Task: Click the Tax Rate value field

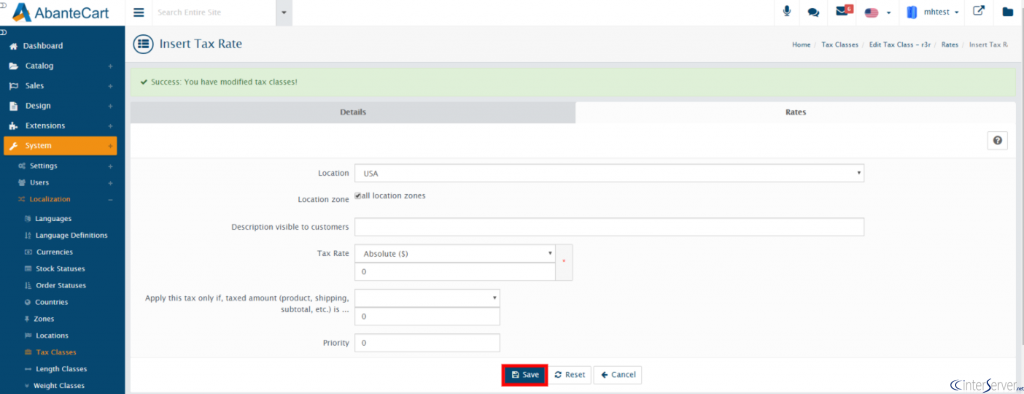Action: click(455, 271)
